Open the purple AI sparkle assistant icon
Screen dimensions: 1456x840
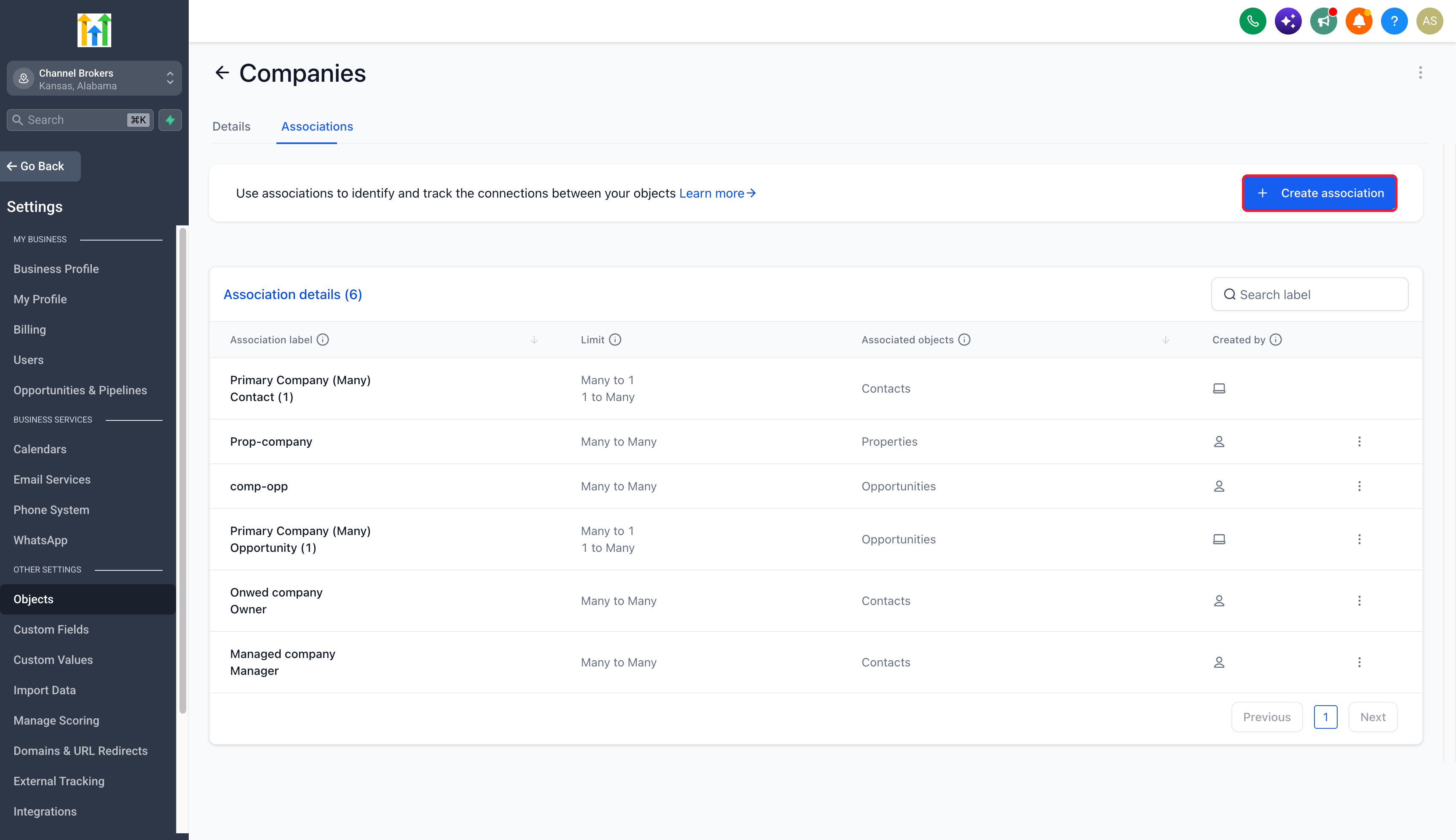pyautogui.click(x=1287, y=21)
